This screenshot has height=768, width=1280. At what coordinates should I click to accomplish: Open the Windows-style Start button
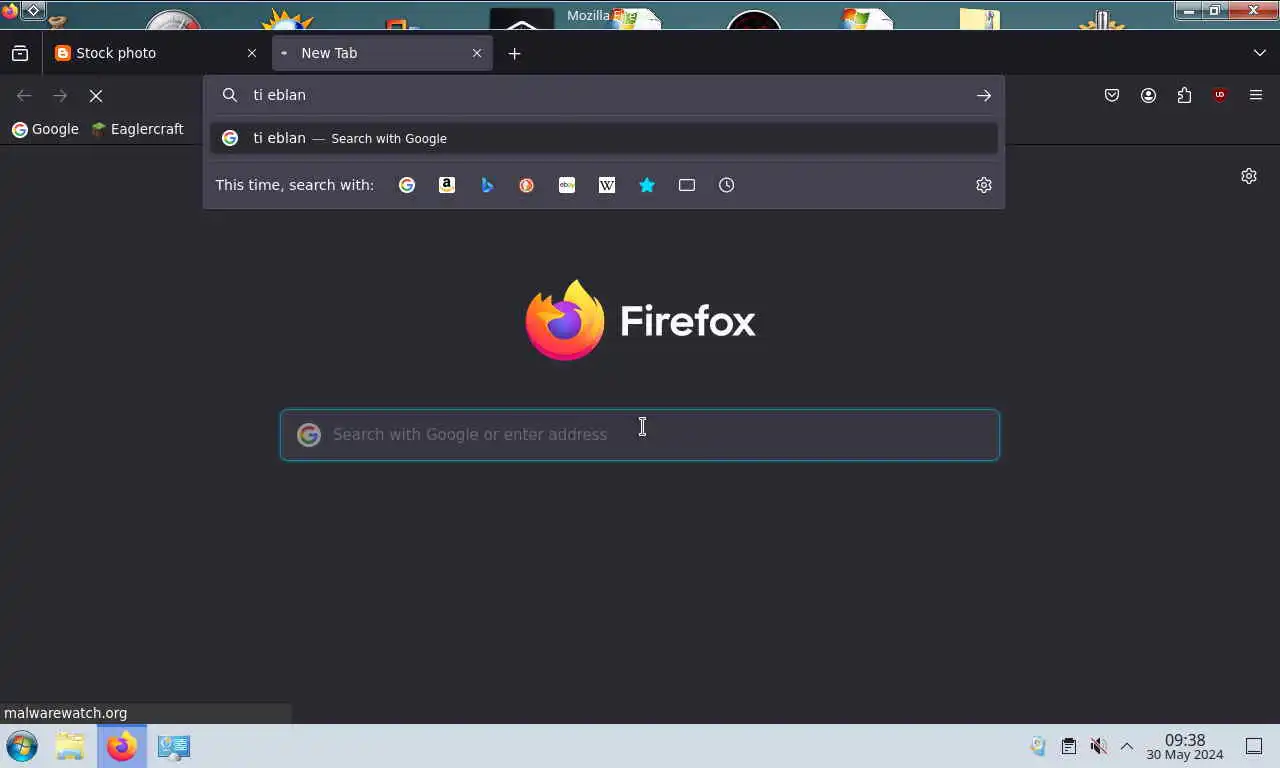pos(22,746)
